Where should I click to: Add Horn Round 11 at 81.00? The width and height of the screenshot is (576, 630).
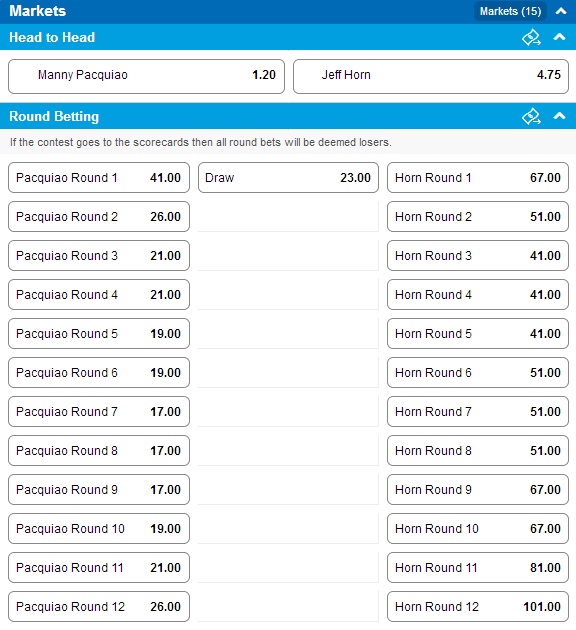click(x=478, y=567)
